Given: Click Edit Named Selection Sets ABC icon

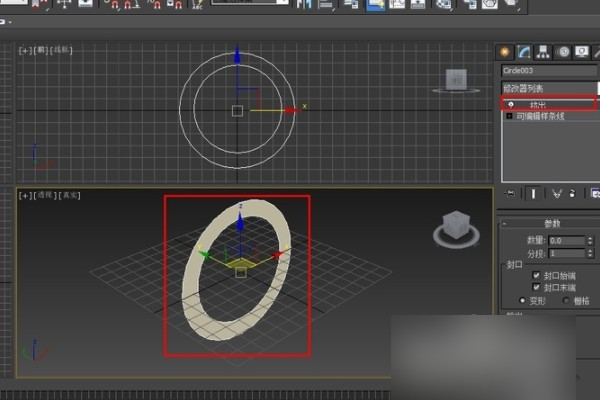Looking at the screenshot, I should click(x=197, y=4).
